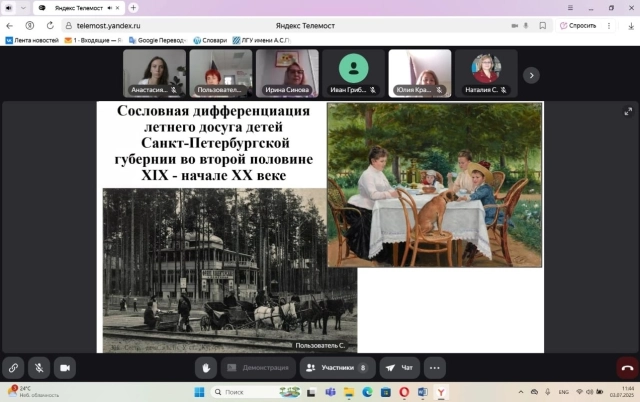This screenshot has width=640, height=402.
Task: Open browser downloads icon
Action: tap(631, 26)
